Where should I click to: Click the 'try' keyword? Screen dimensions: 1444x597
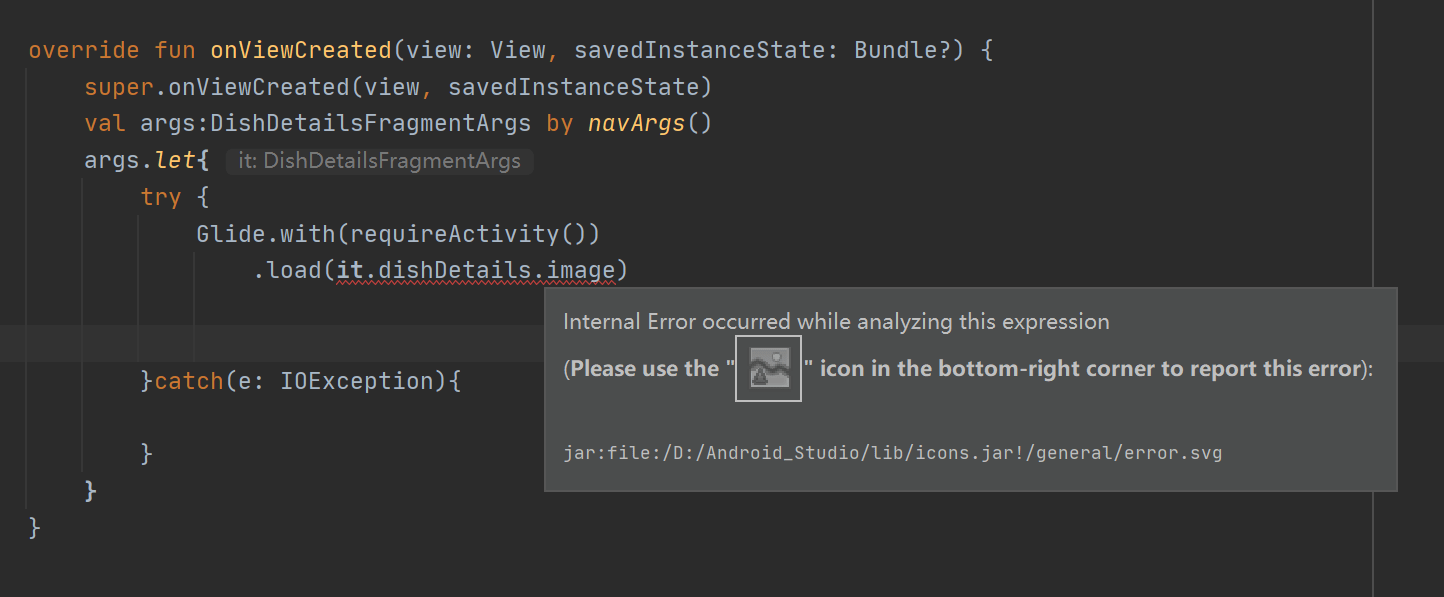coord(160,197)
